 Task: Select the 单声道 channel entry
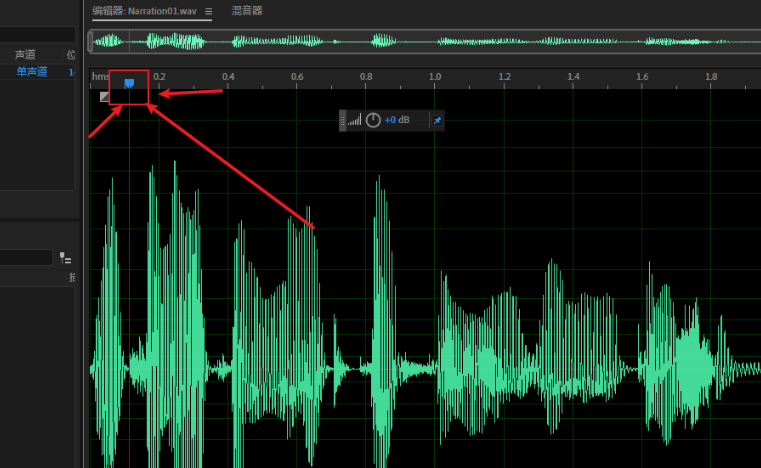pyautogui.click(x=32, y=72)
